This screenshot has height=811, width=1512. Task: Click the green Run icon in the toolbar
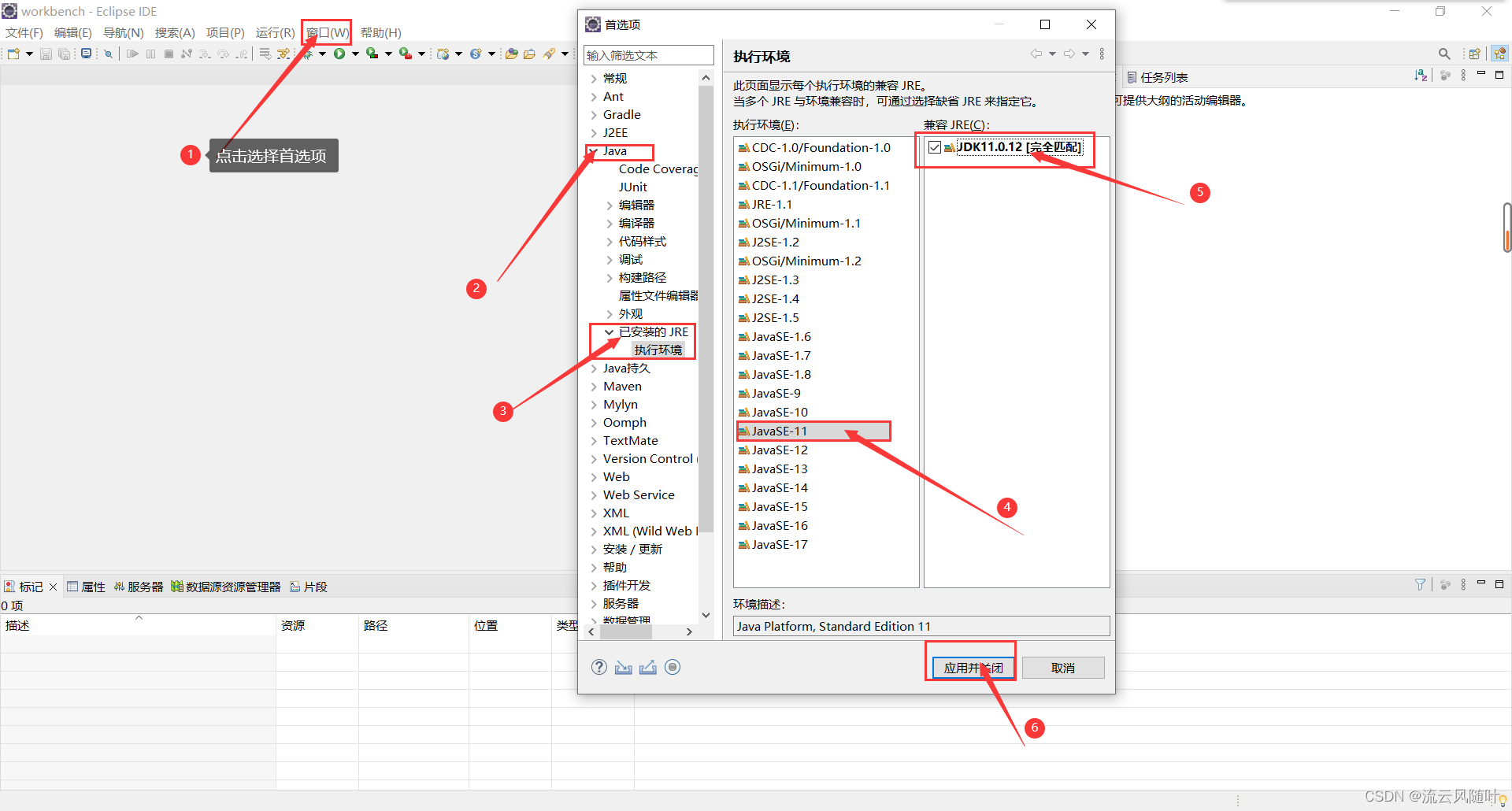coord(340,54)
